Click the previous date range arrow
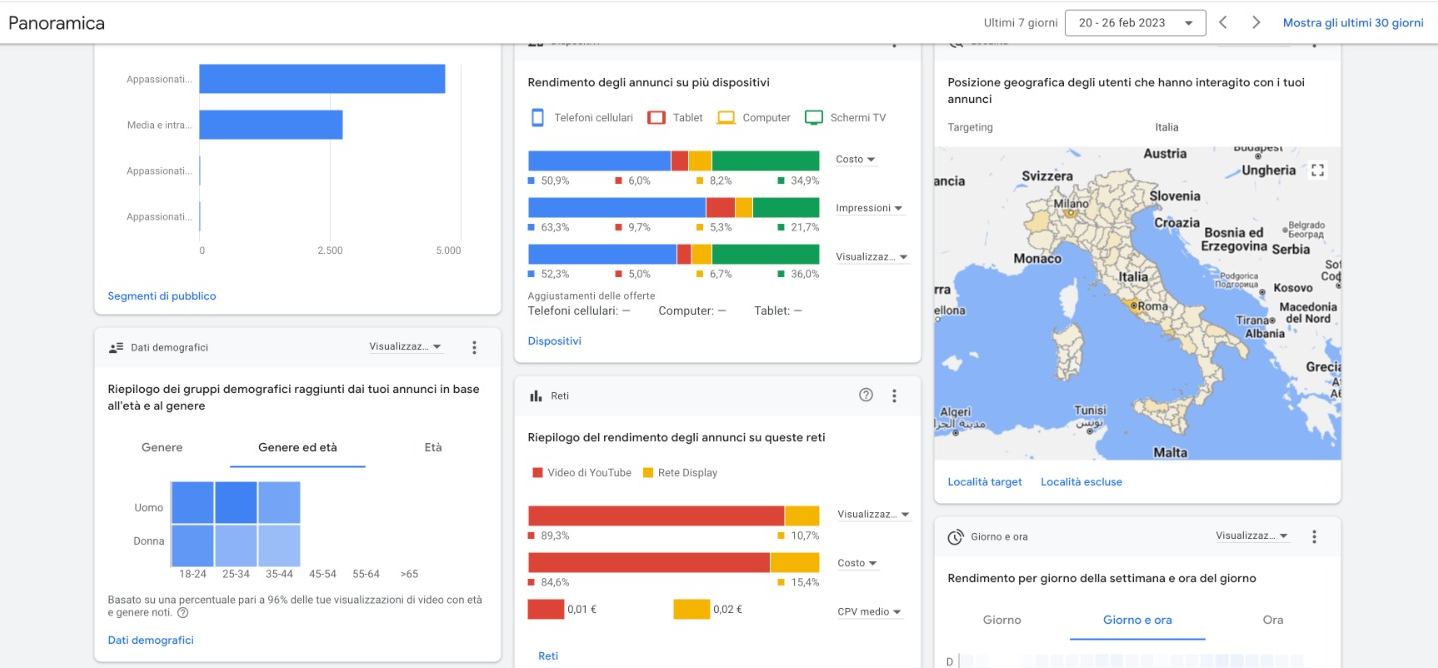The width and height of the screenshot is (1438, 668). pos(1222,22)
